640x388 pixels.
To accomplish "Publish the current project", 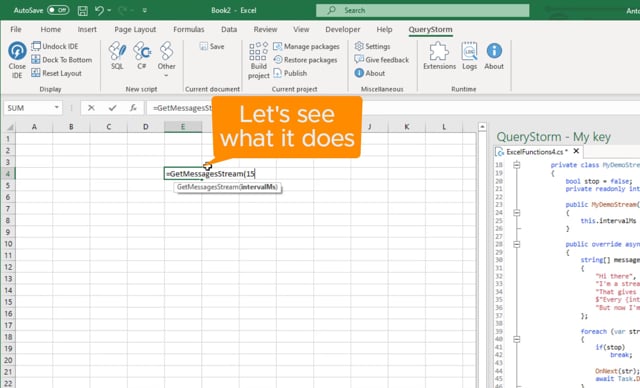I will click(290, 73).
